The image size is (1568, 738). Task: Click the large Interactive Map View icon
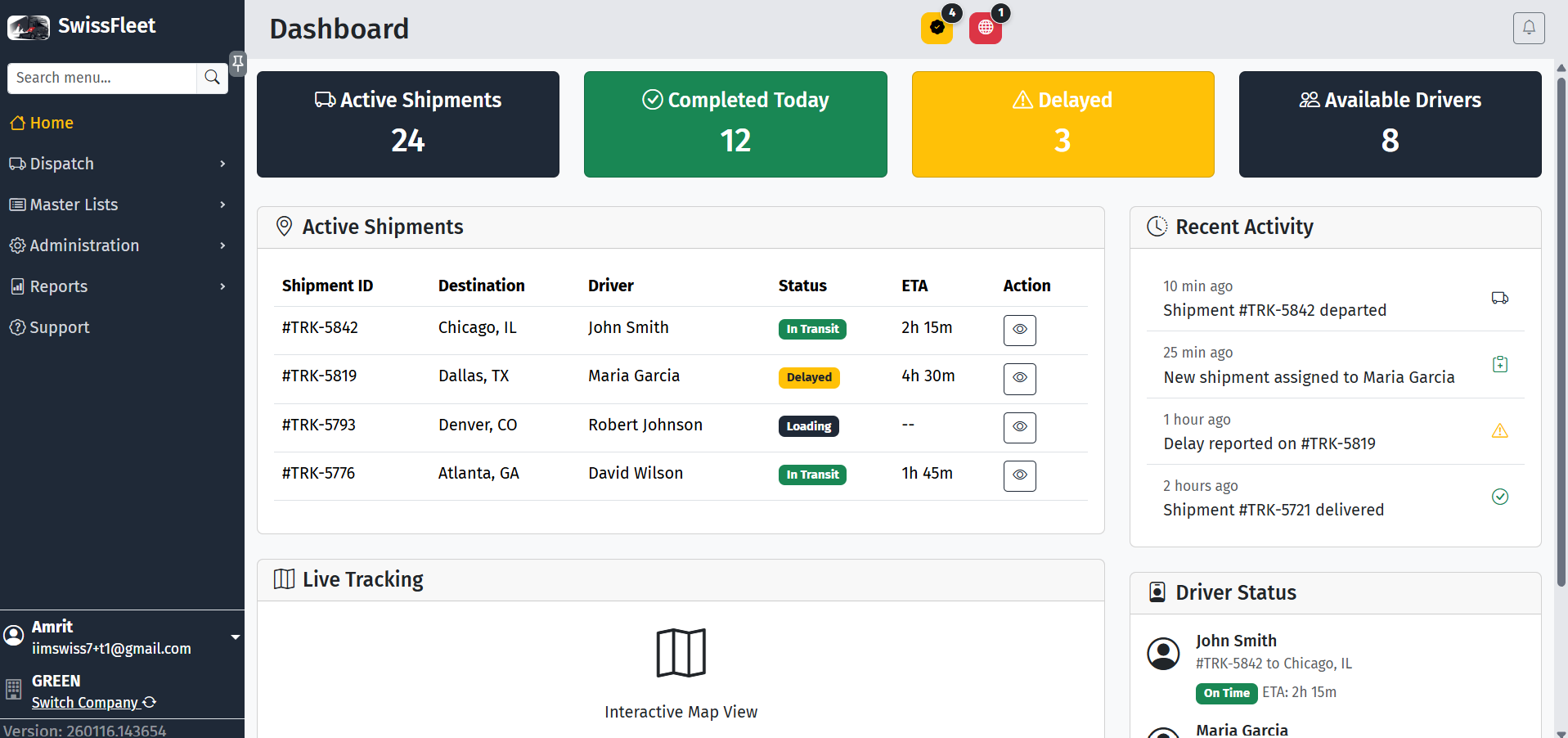pyautogui.click(x=681, y=653)
